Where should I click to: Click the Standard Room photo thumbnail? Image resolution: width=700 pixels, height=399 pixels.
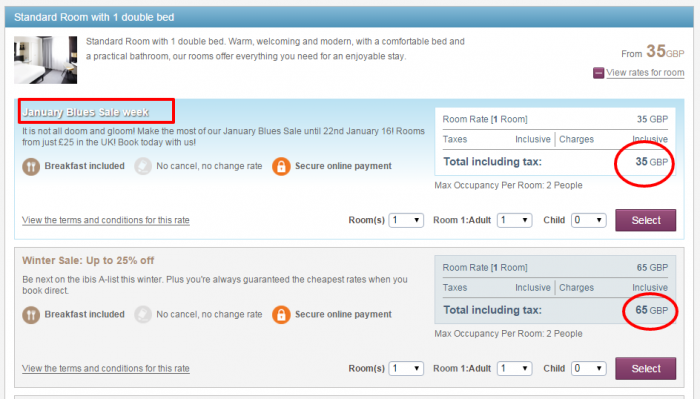pyautogui.click(x=46, y=60)
